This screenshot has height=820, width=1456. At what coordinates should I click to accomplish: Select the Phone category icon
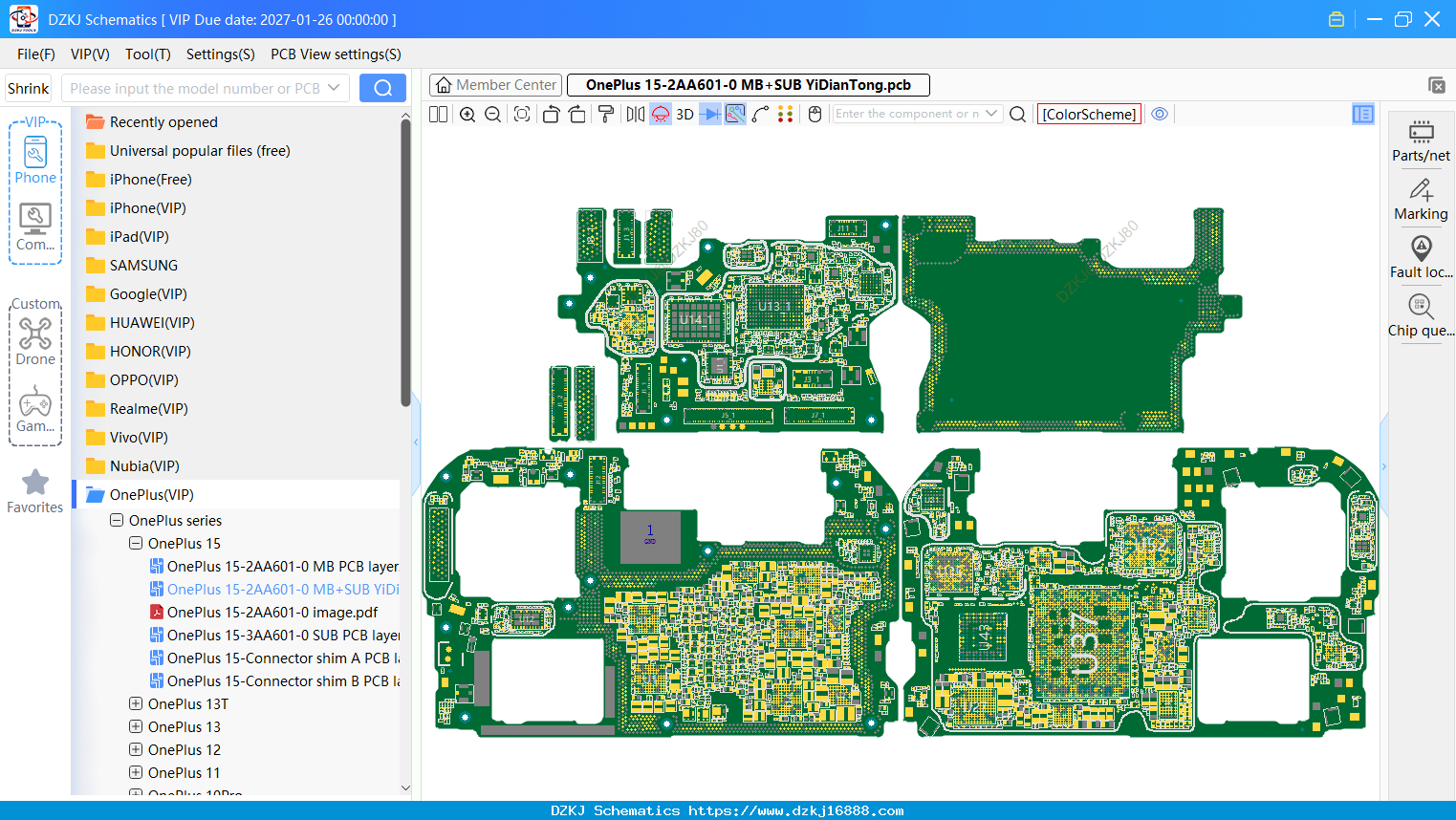click(x=35, y=161)
